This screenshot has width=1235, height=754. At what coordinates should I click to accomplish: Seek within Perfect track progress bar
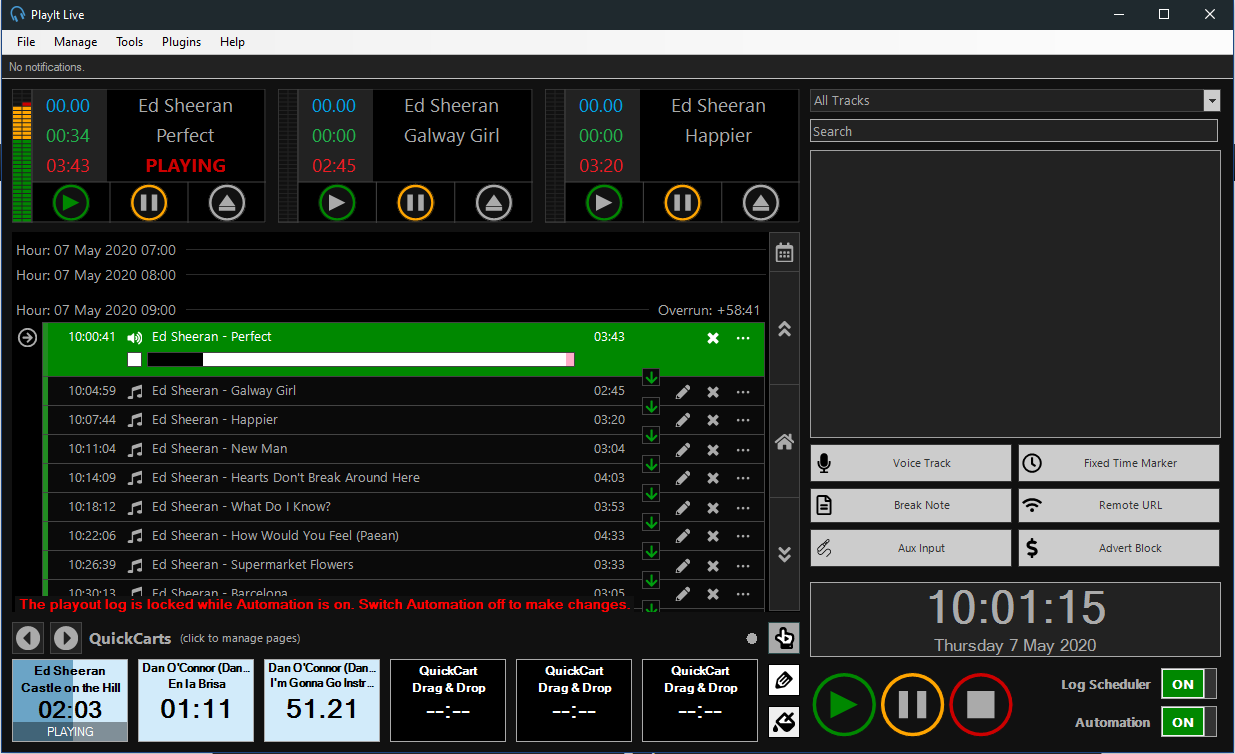361,360
